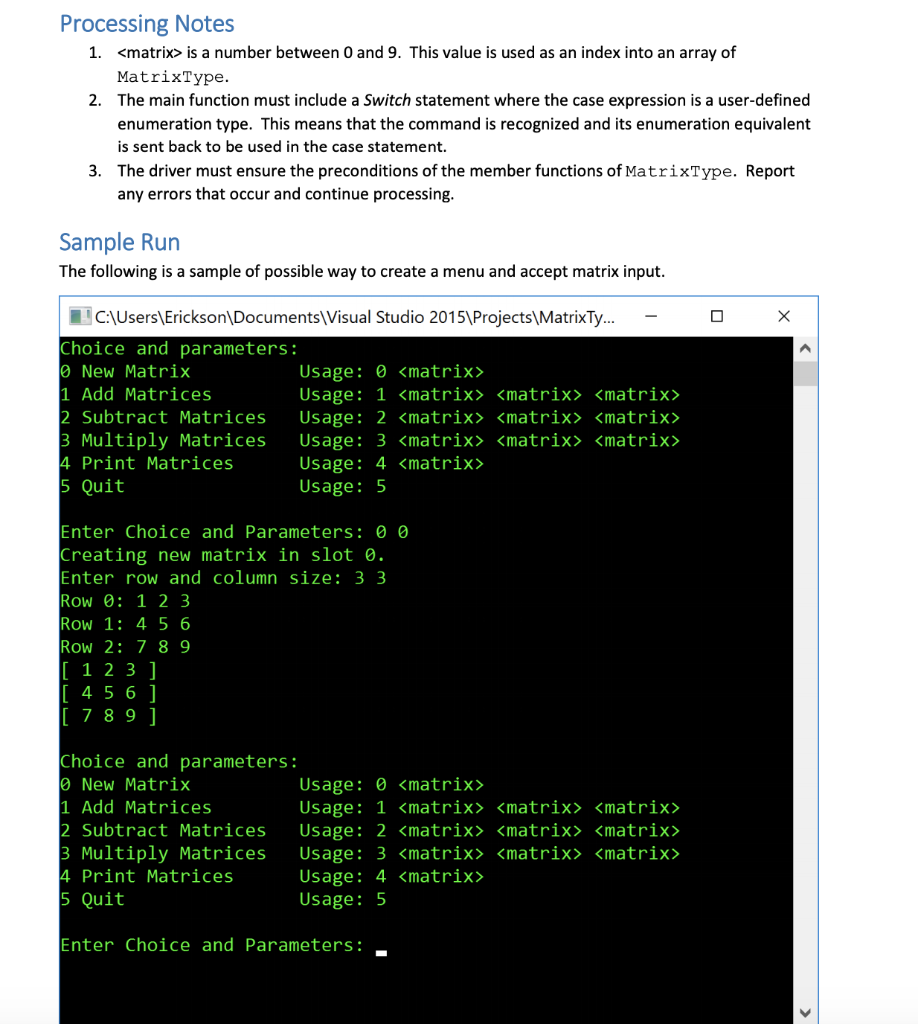Screen dimensions: 918x1024
Task: Click the last '5 Quit' menu line
Action: 223,899
